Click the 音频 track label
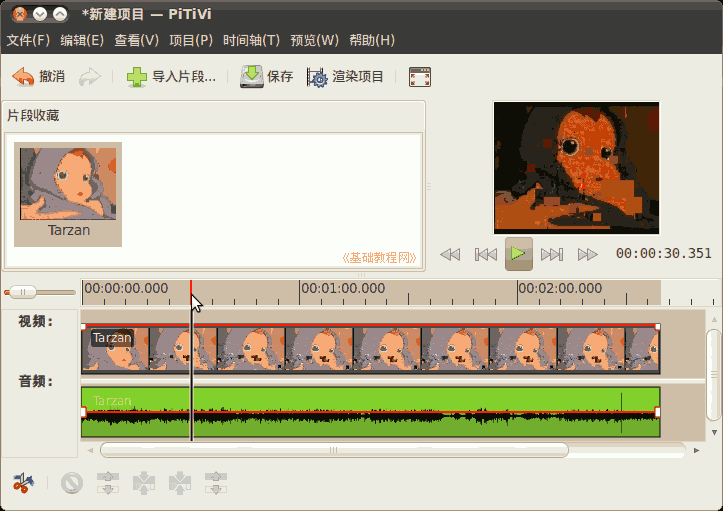Viewport: 723px width, 511px height. tap(36, 381)
